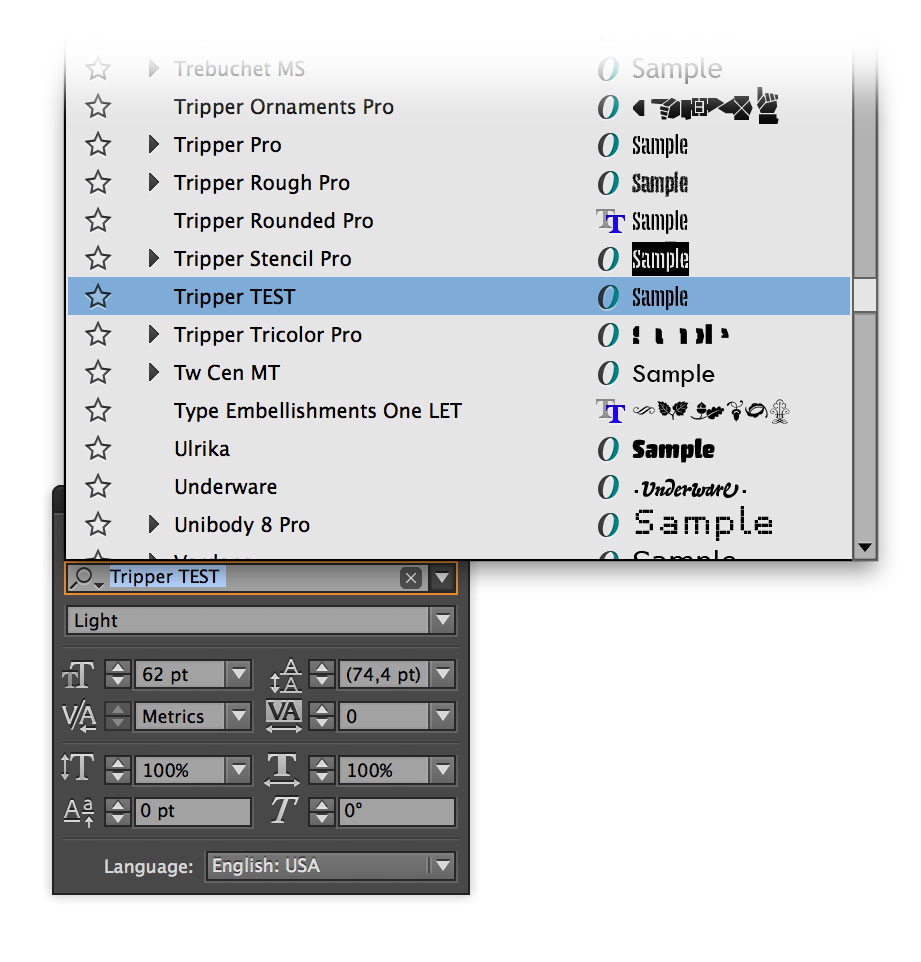Open the English: USA language dropdown
This screenshot has height=962, width=921.
click(x=442, y=866)
